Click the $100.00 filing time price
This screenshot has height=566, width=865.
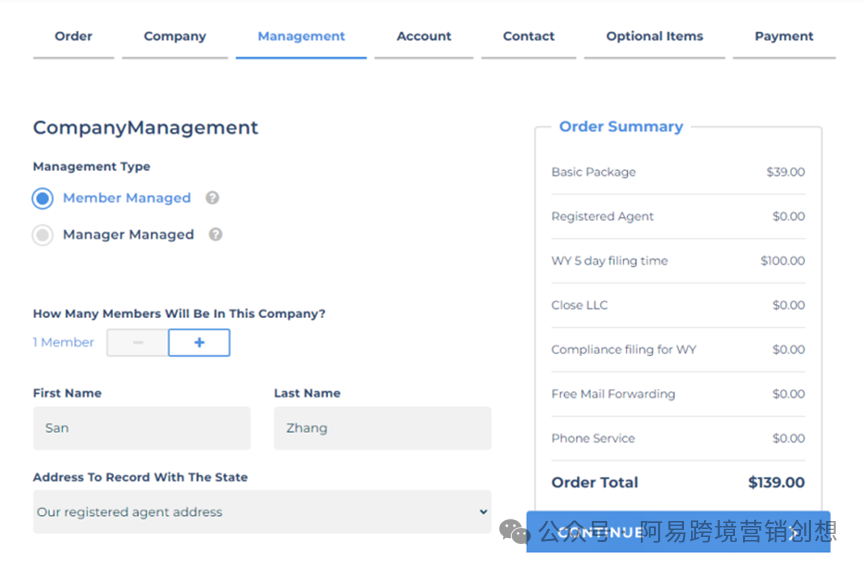tap(783, 261)
